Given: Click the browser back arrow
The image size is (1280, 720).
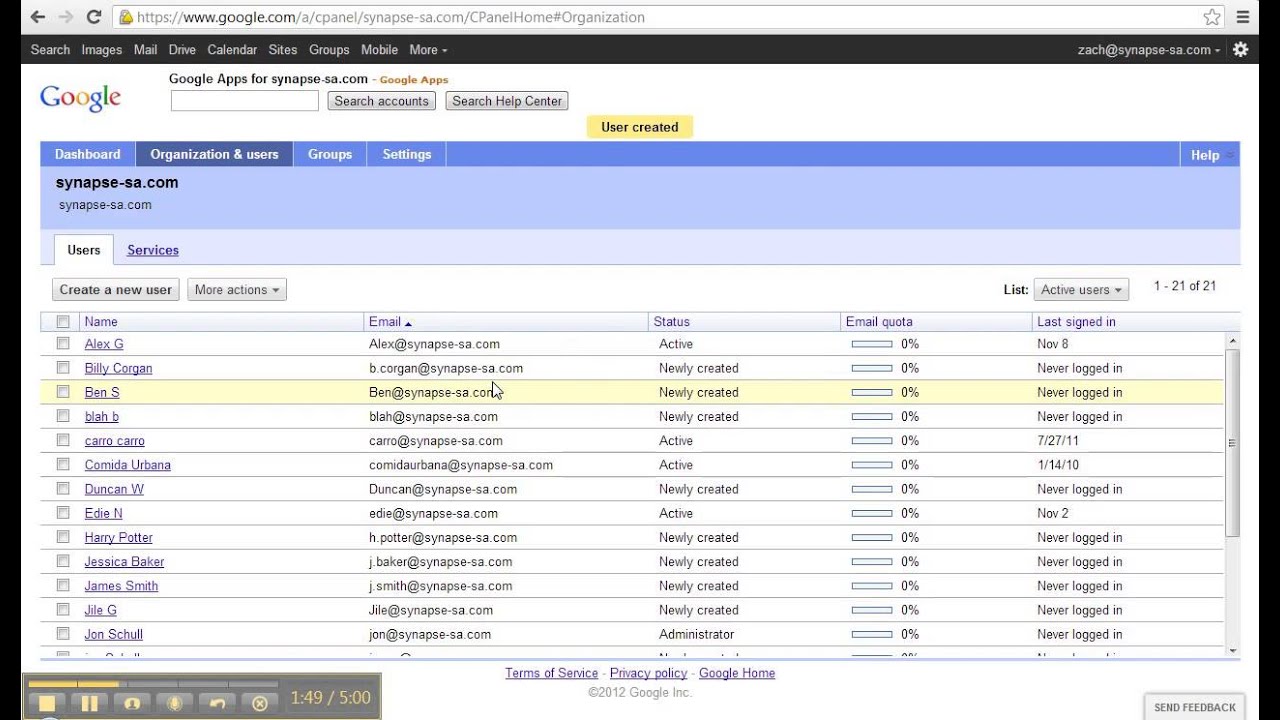Looking at the screenshot, I should tap(38, 17).
